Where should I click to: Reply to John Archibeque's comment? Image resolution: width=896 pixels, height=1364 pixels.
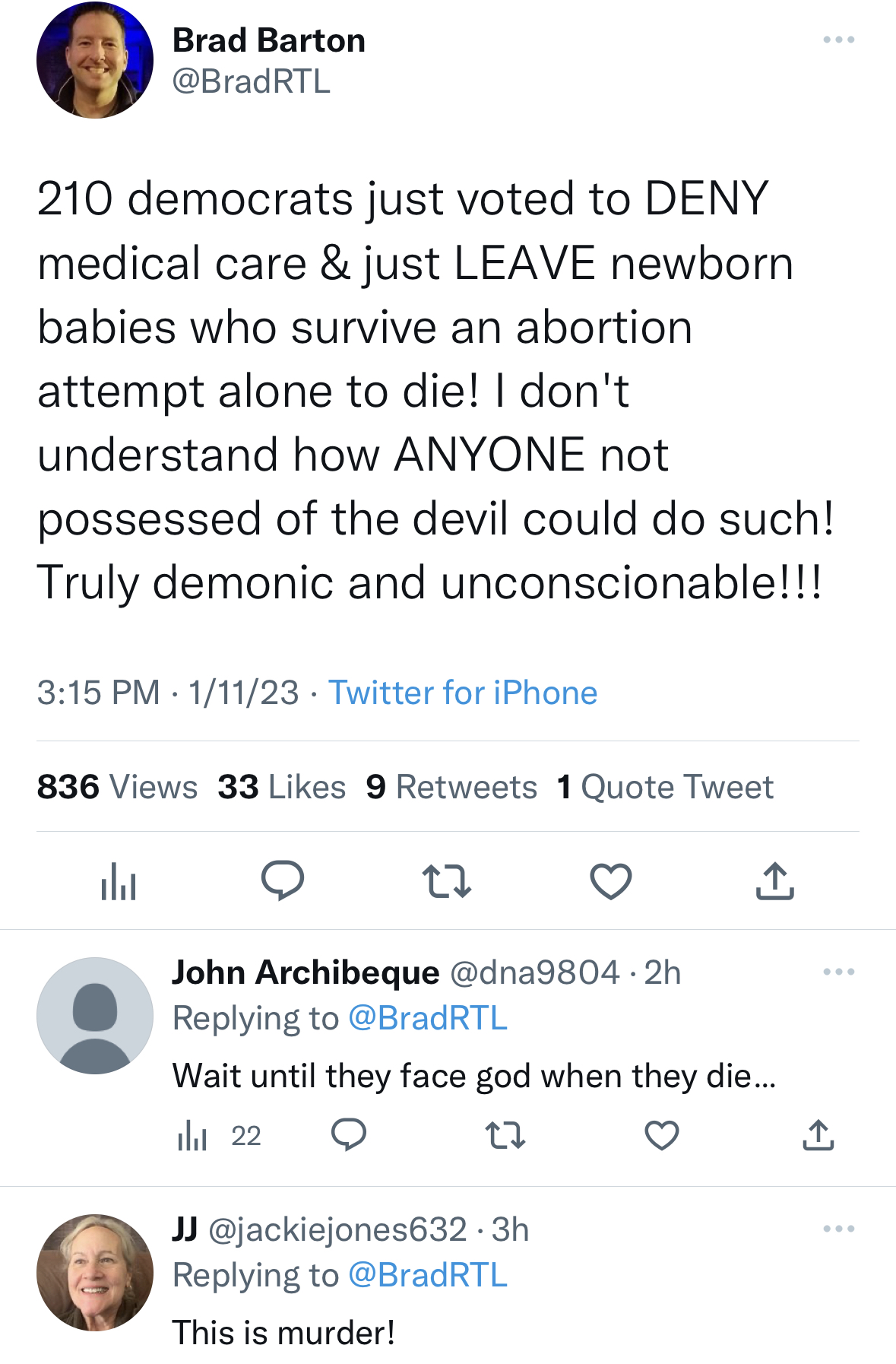coord(349,1135)
